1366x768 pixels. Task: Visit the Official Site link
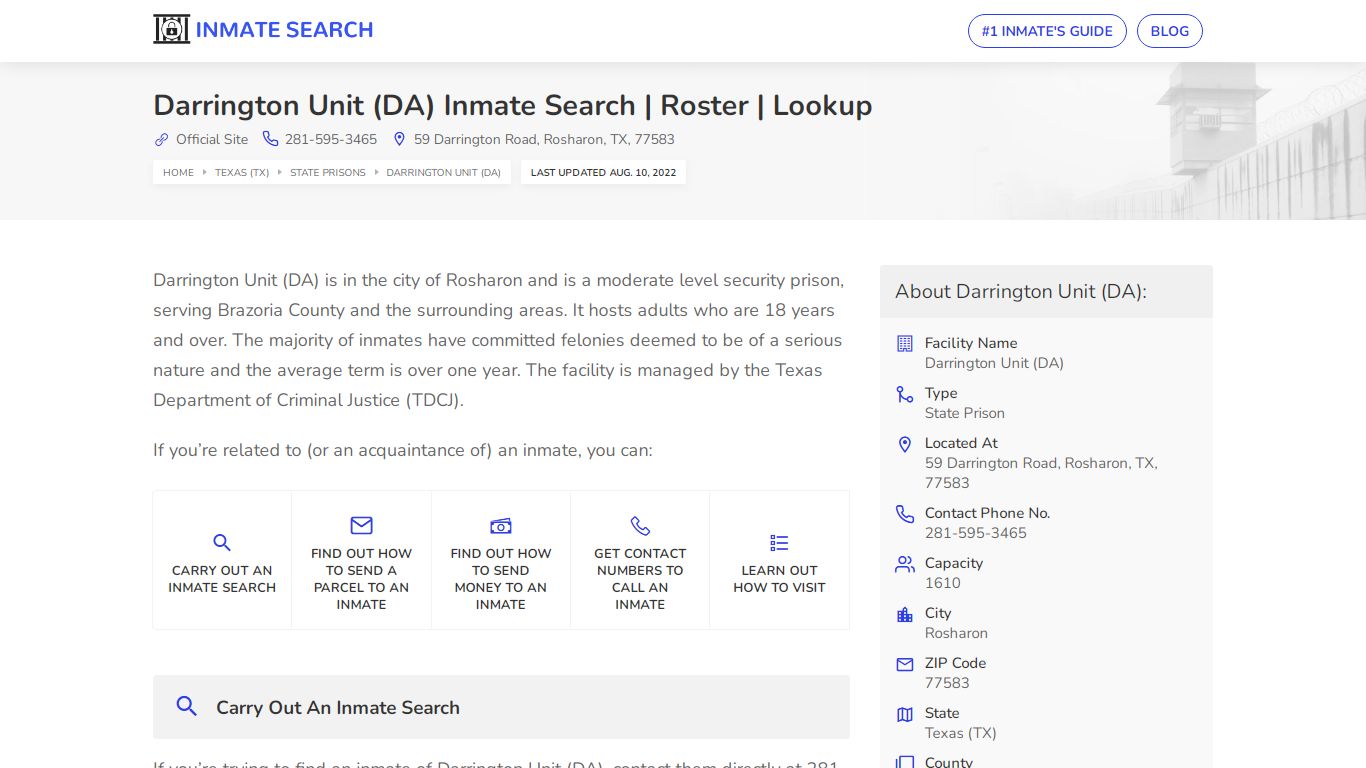click(212, 140)
